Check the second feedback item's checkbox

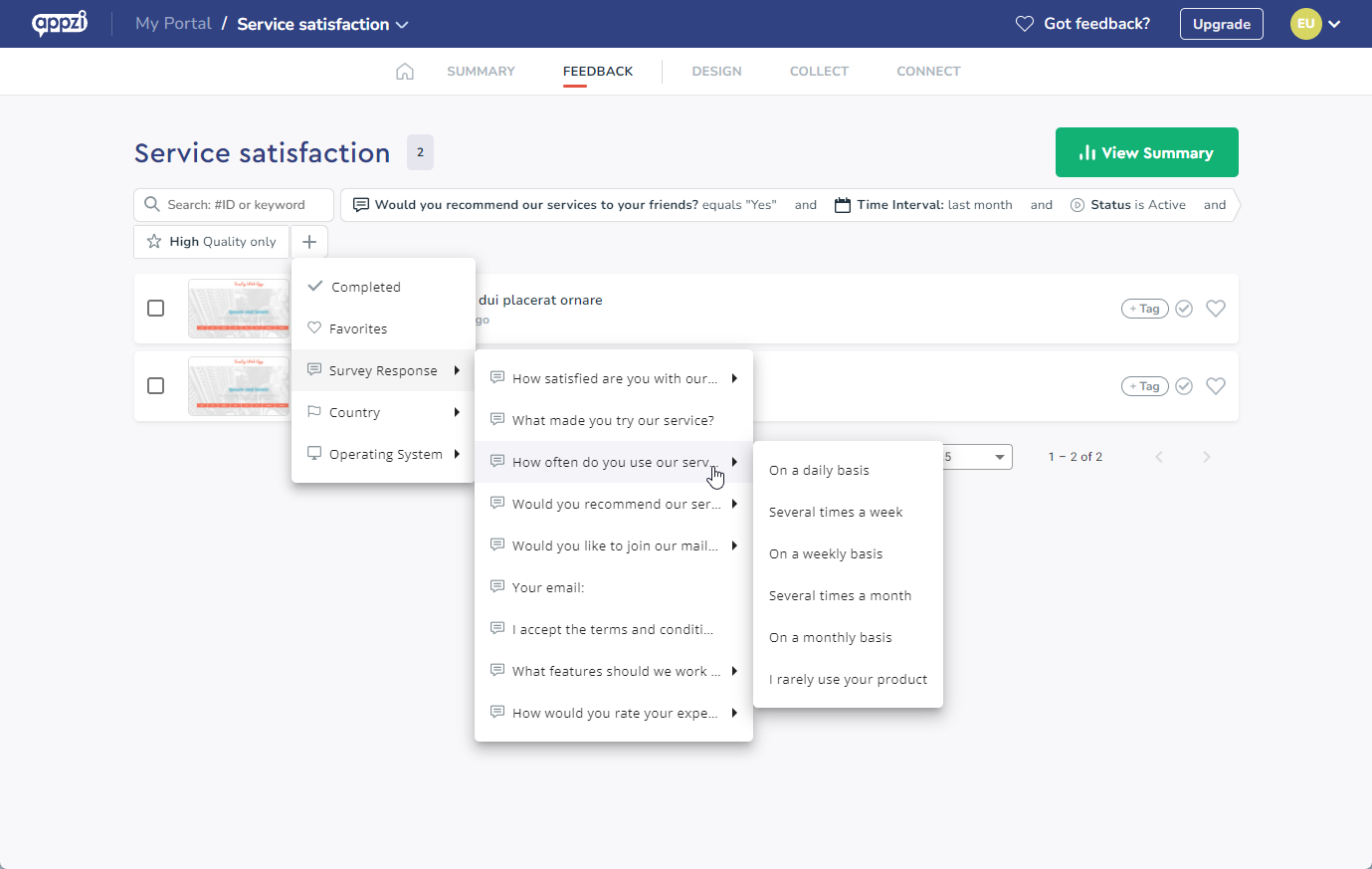[155, 386]
